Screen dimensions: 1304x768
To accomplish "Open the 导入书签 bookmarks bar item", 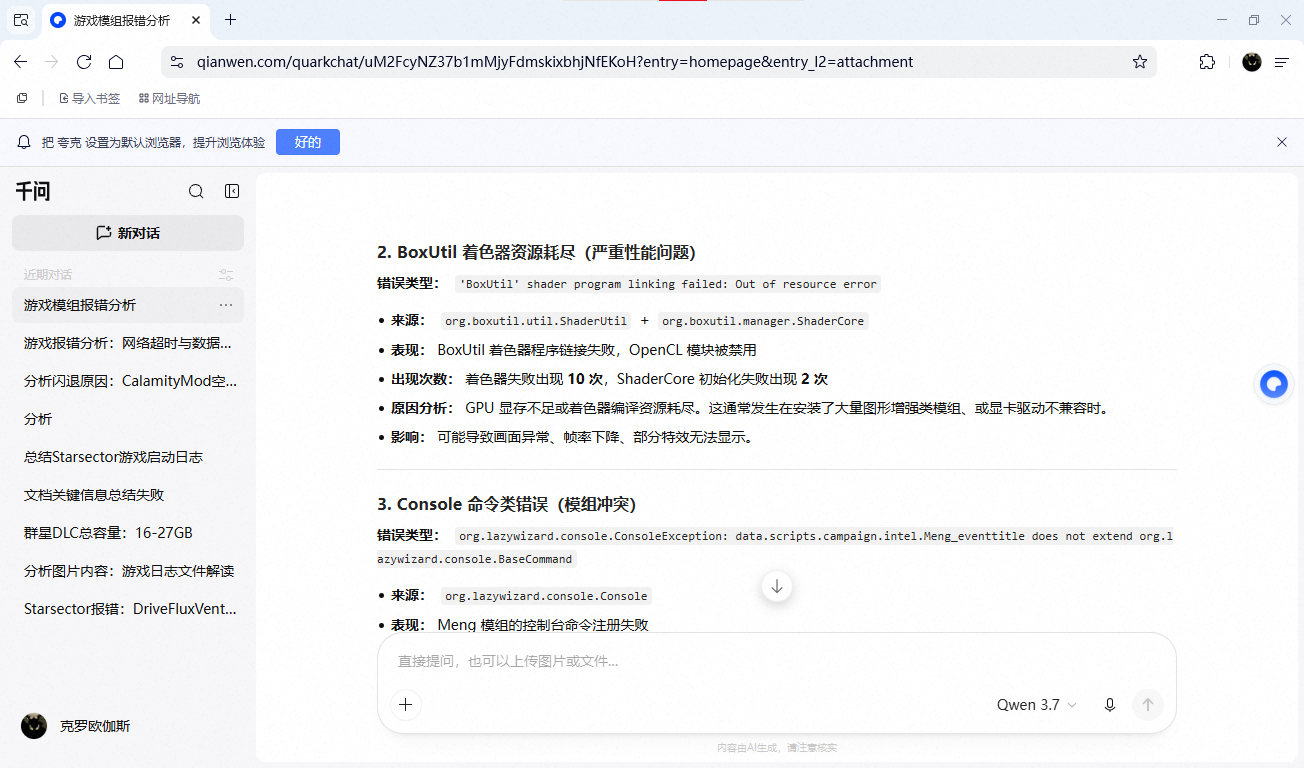I will (90, 98).
